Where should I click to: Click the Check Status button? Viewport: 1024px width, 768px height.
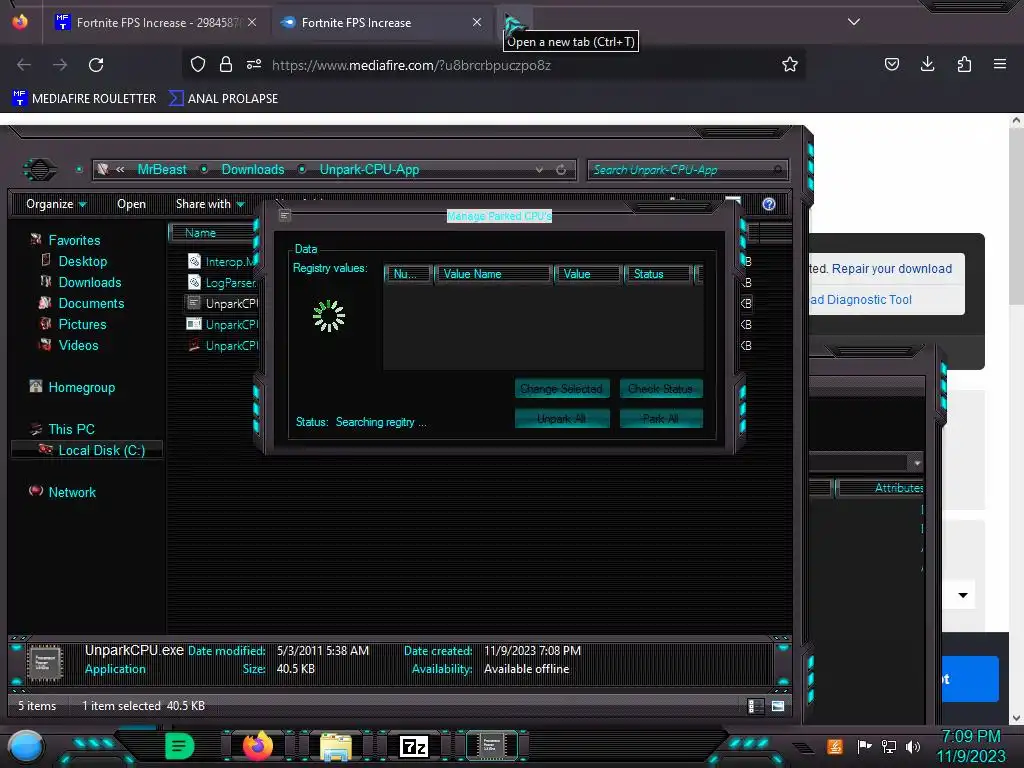[x=660, y=389]
